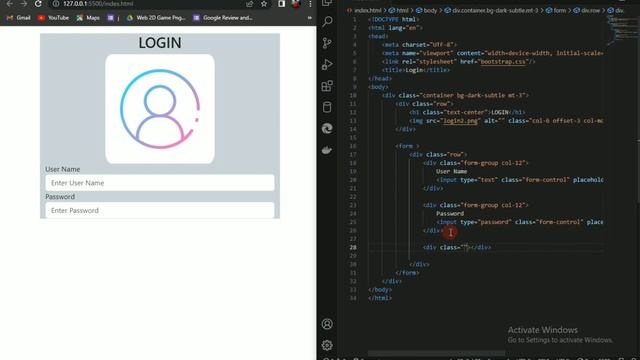Open the YouTube bookmark
The height and width of the screenshot is (360, 640).
pyautogui.click(x=53, y=18)
